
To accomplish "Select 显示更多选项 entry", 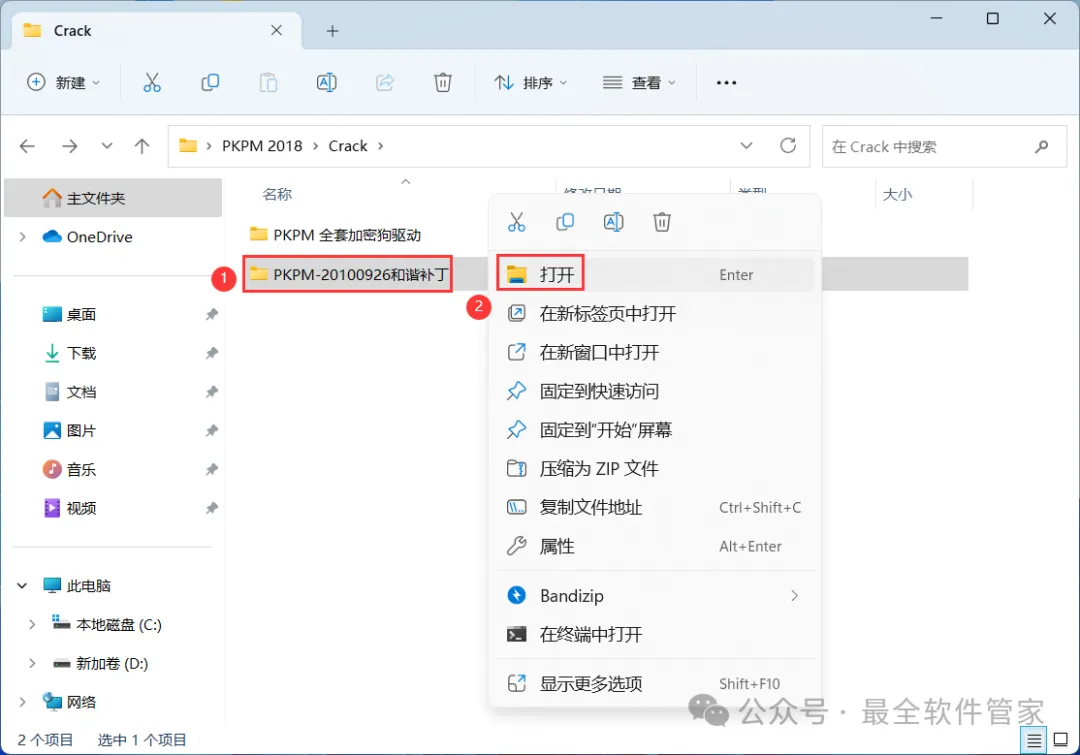I will coord(654,683).
